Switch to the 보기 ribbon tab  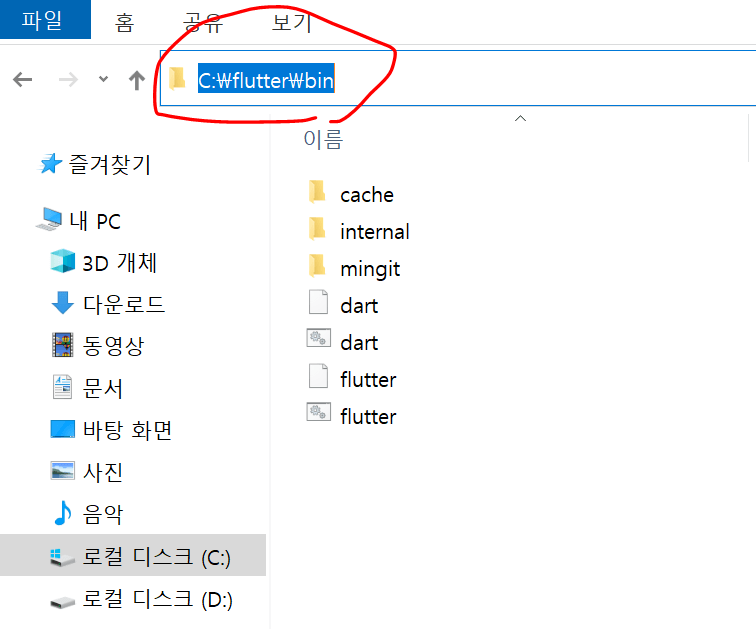(291, 22)
